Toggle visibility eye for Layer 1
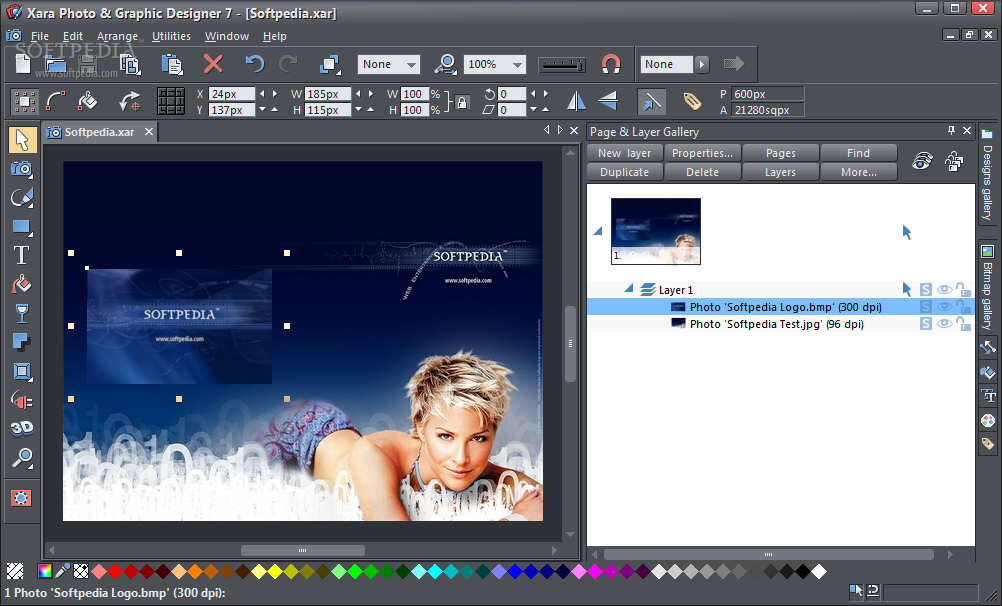This screenshot has width=1002, height=606. click(x=944, y=290)
